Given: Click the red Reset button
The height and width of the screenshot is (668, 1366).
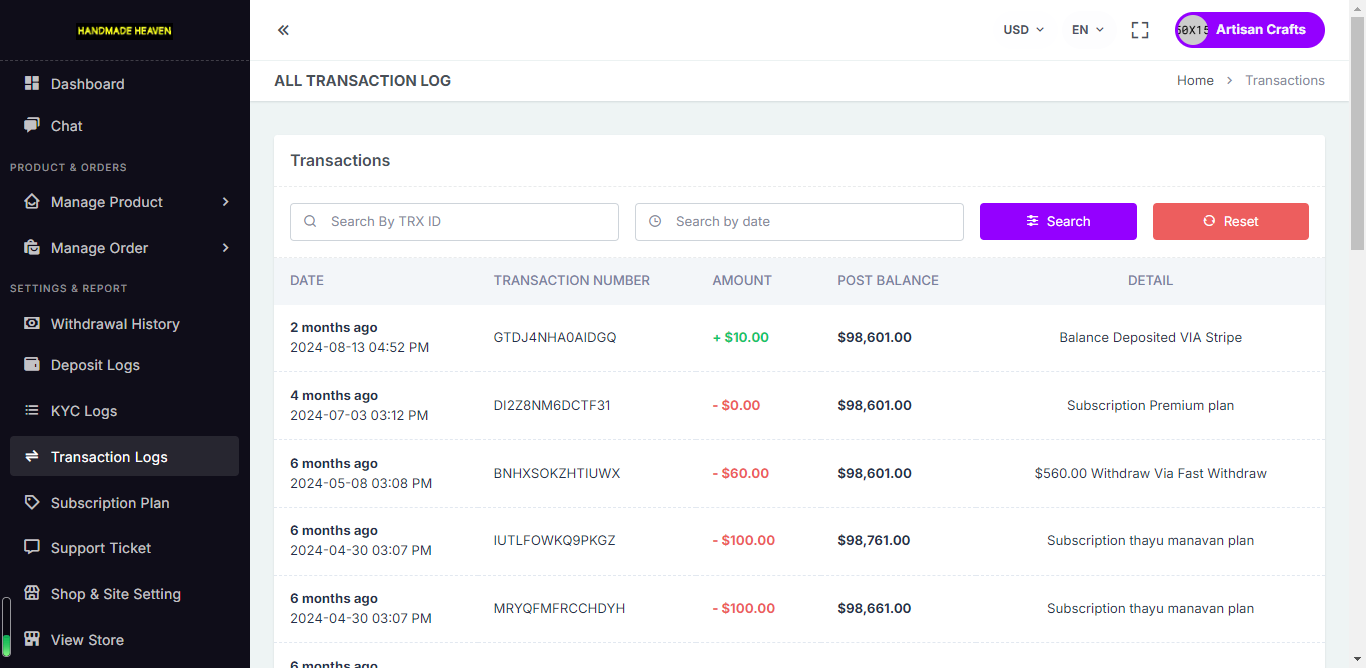Looking at the screenshot, I should [1231, 221].
